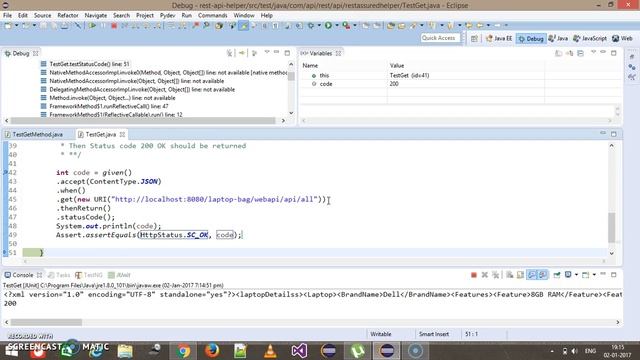Clear the Console output
Image resolution: width=640 pixels, height=360 pixels.
coord(509,275)
